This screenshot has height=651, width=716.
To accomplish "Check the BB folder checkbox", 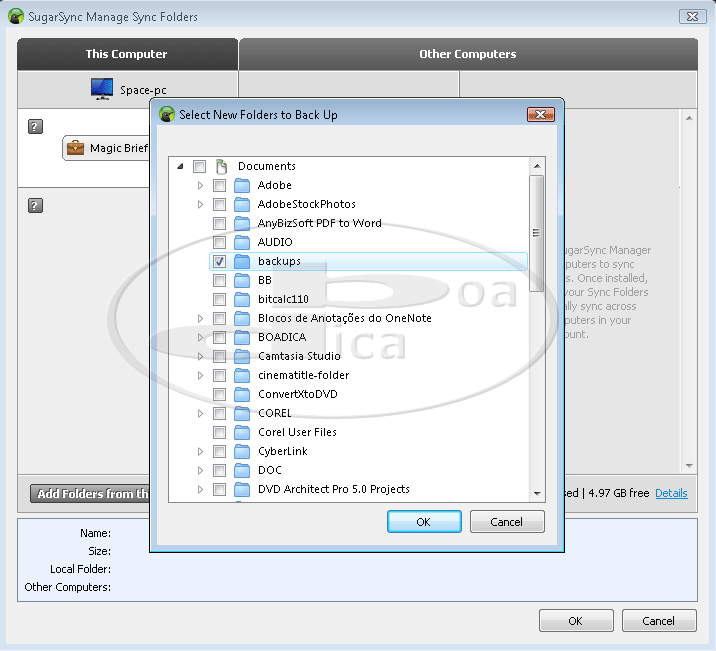I will pos(219,280).
